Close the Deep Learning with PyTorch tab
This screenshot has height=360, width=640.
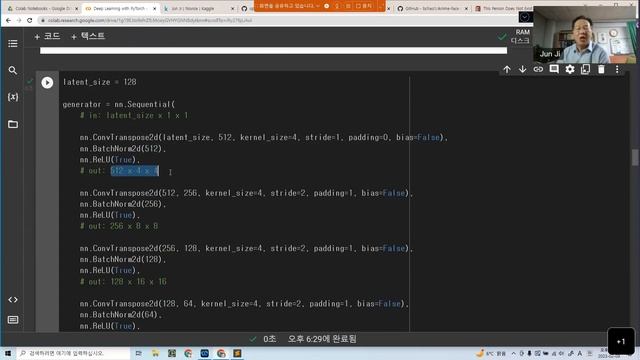click(x=154, y=9)
